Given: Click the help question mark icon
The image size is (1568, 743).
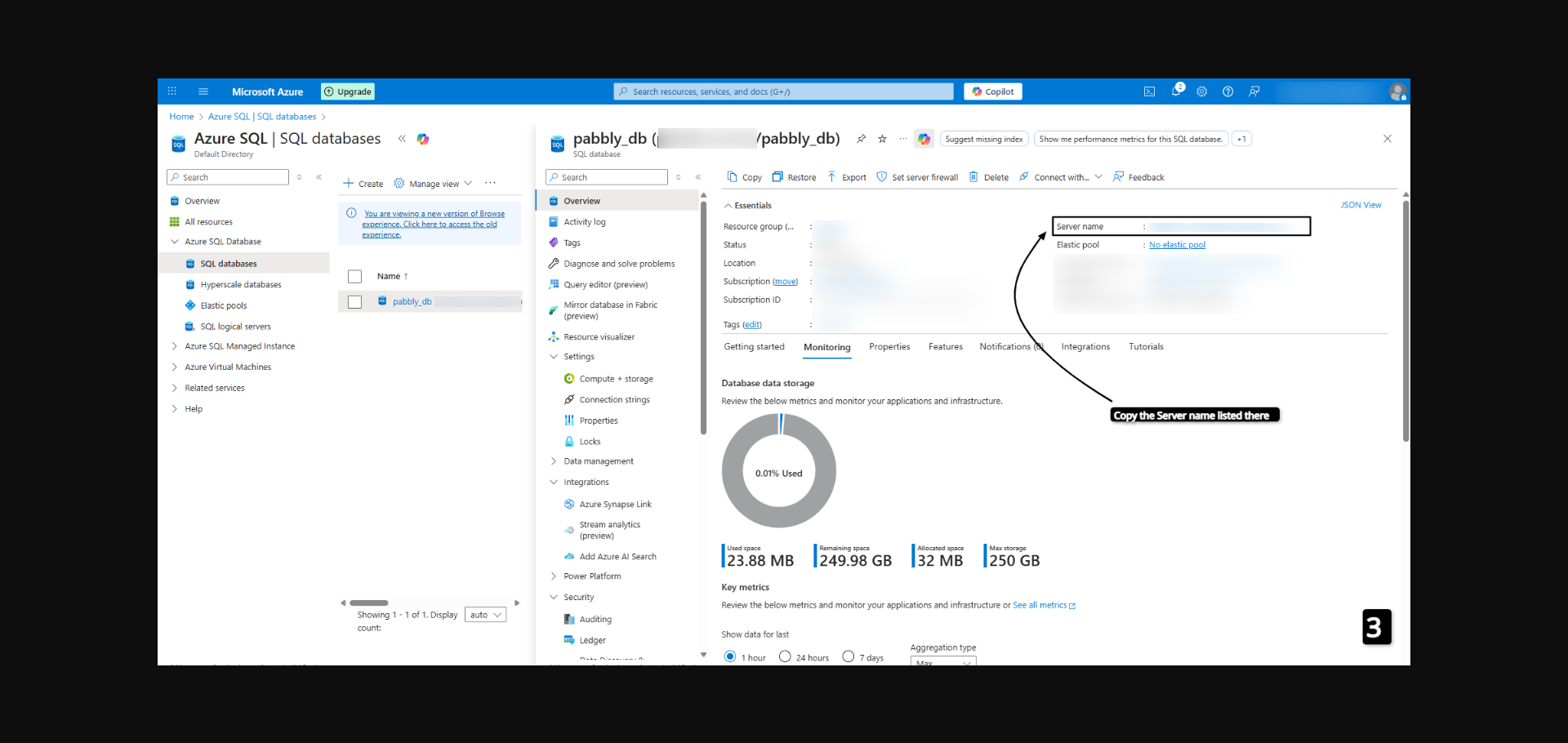Looking at the screenshot, I should pyautogui.click(x=1227, y=91).
